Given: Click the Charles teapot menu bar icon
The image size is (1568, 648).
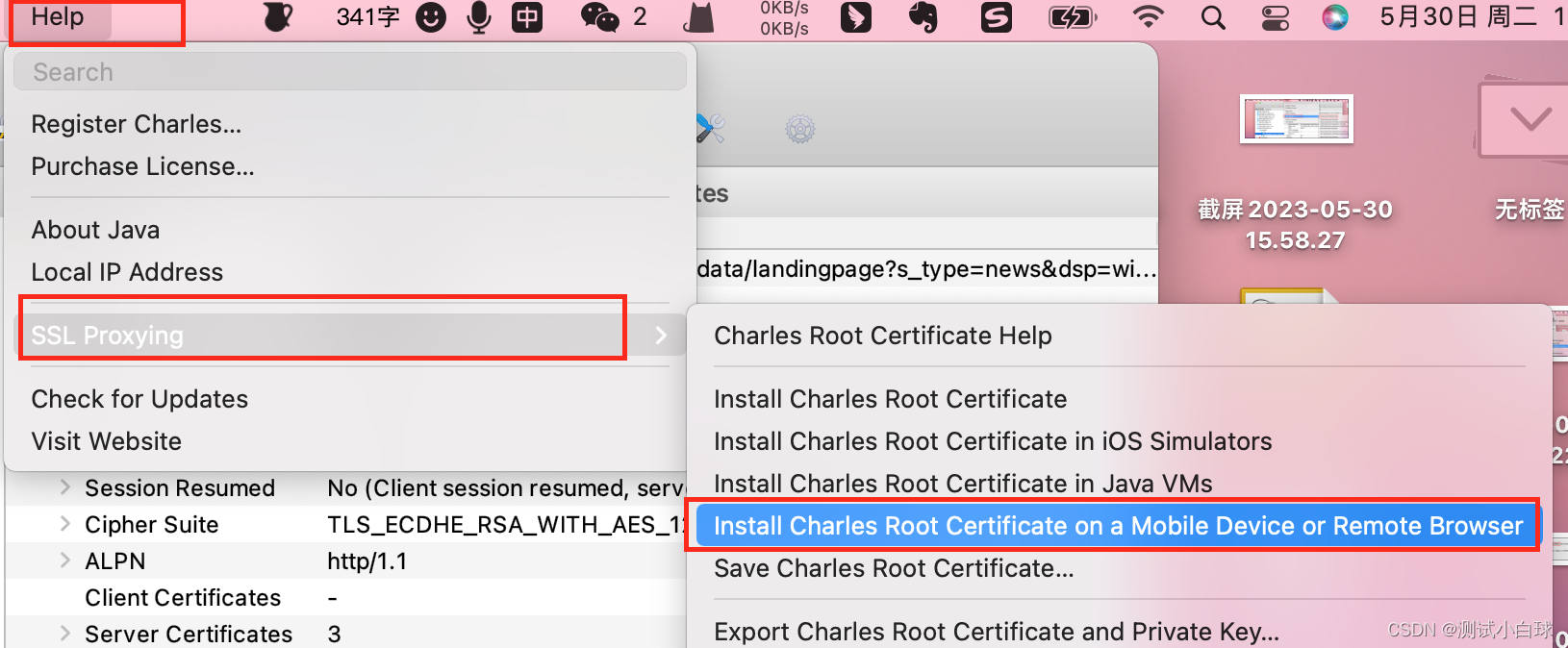Looking at the screenshot, I should point(277,17).
